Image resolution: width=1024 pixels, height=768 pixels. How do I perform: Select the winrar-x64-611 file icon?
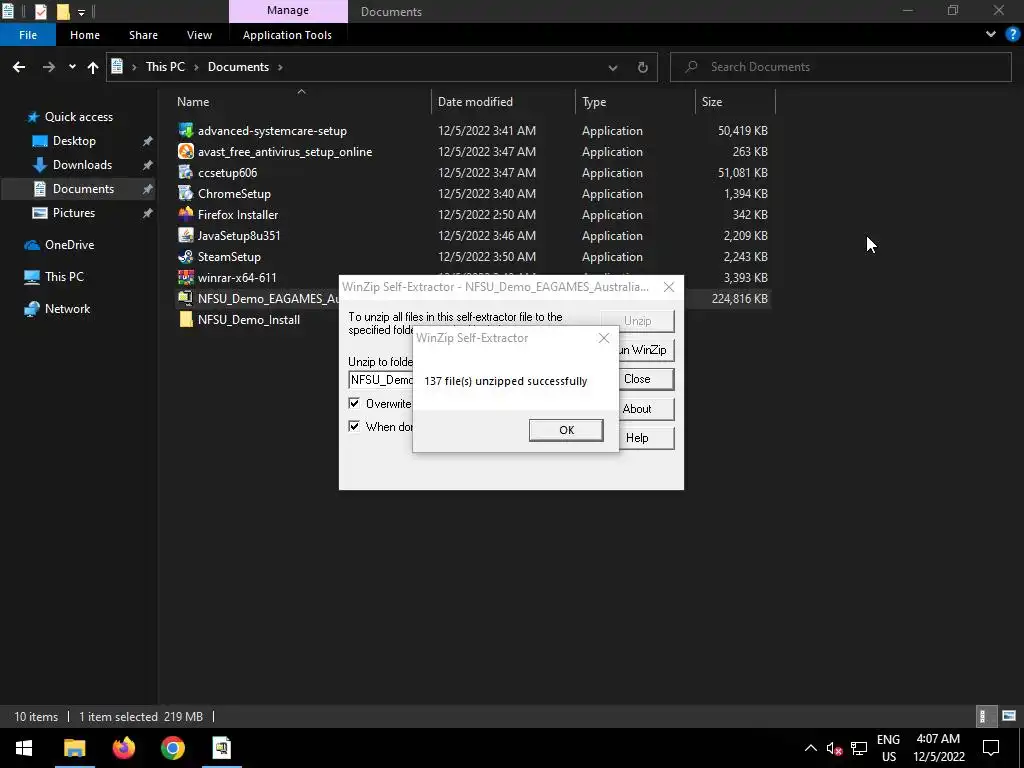click(x=186, y=278)
